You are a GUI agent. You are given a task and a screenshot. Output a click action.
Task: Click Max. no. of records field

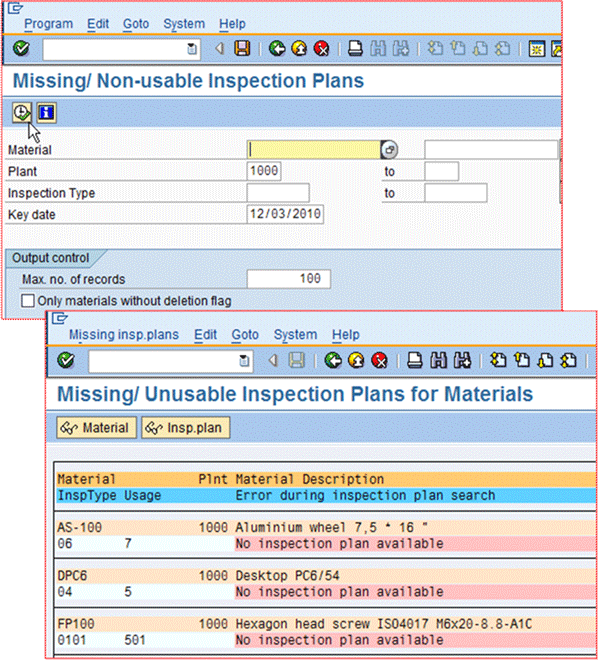pos(289,279)
